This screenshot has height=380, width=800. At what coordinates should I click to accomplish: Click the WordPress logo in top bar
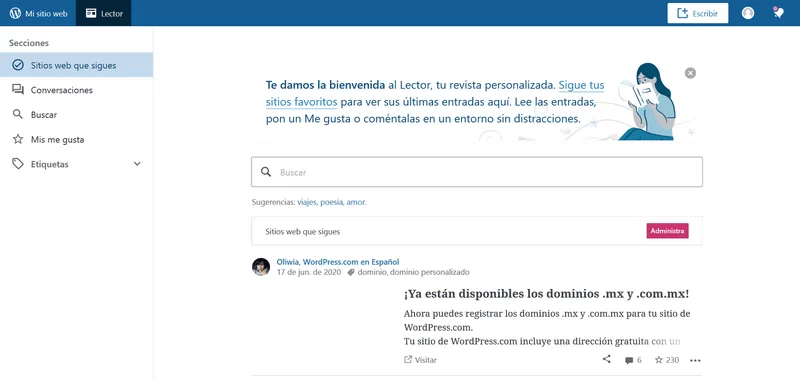[15, 13]
